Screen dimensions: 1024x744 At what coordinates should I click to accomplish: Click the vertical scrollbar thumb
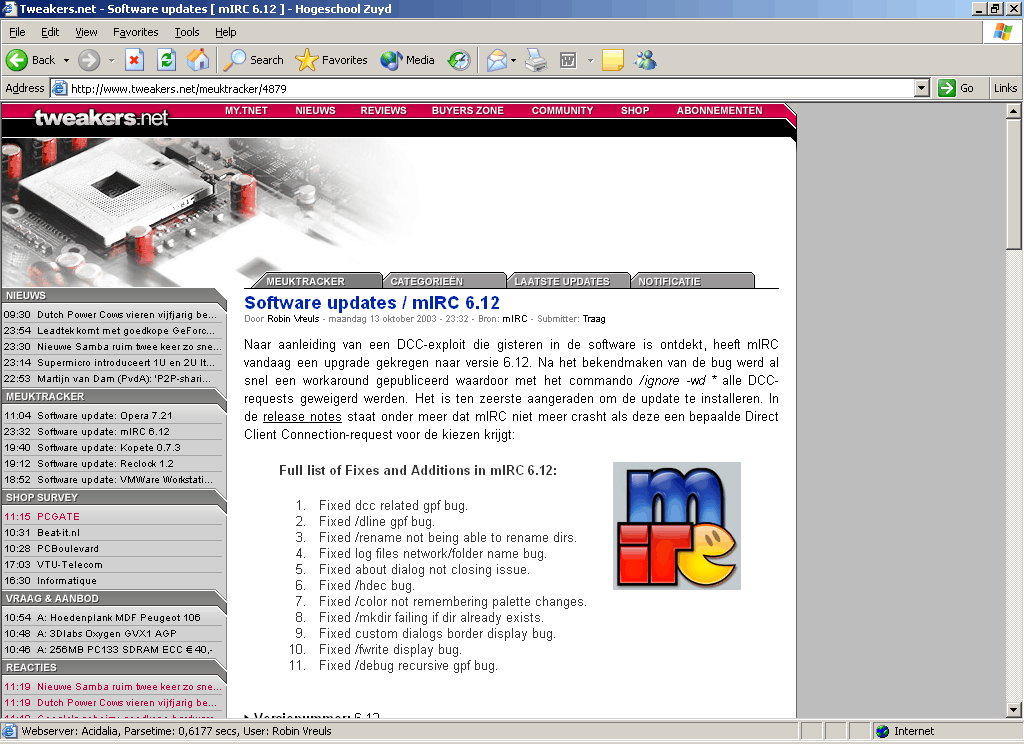[1013, 184]
